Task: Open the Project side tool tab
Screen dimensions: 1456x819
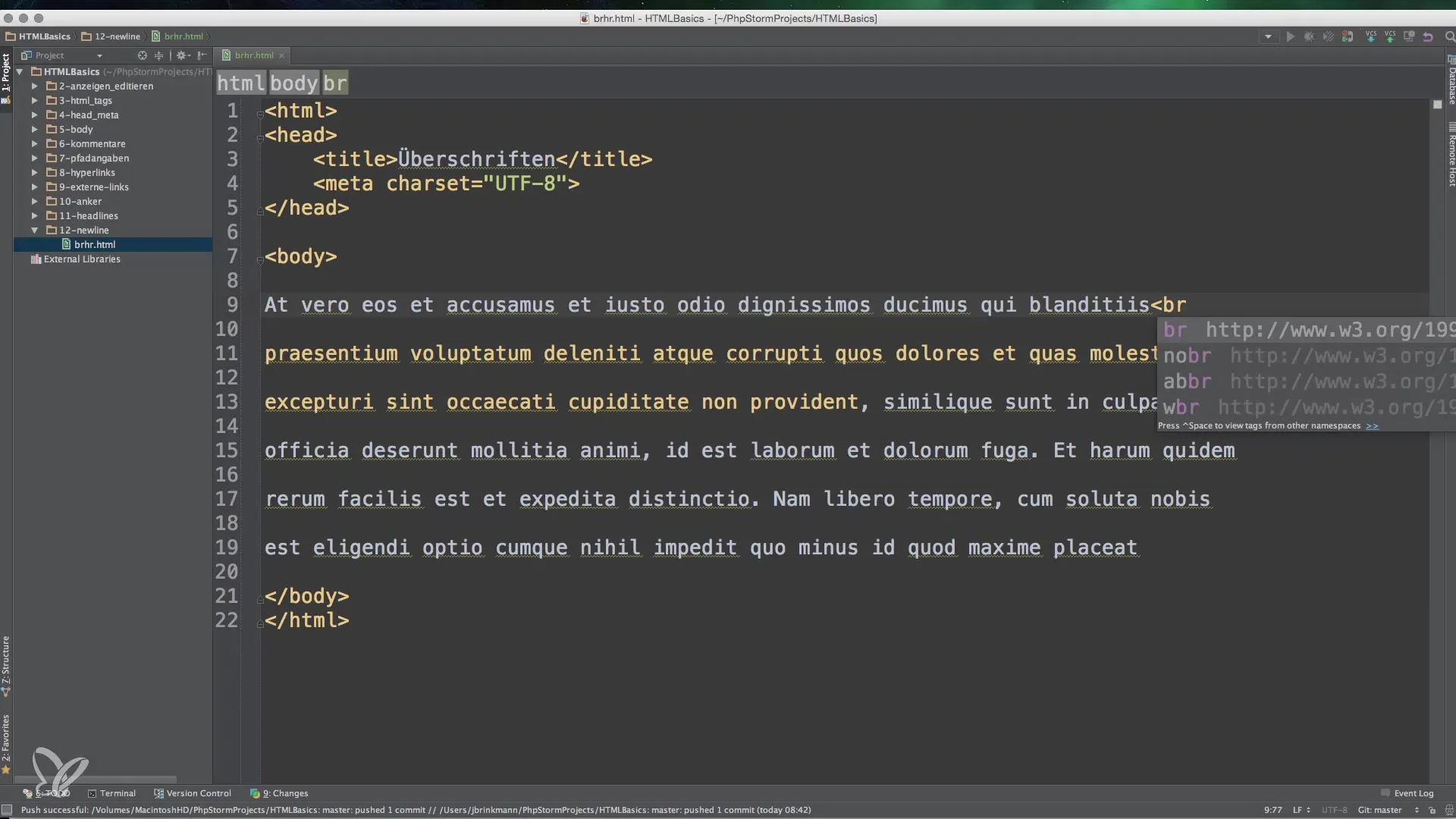Action: [6, 73]
